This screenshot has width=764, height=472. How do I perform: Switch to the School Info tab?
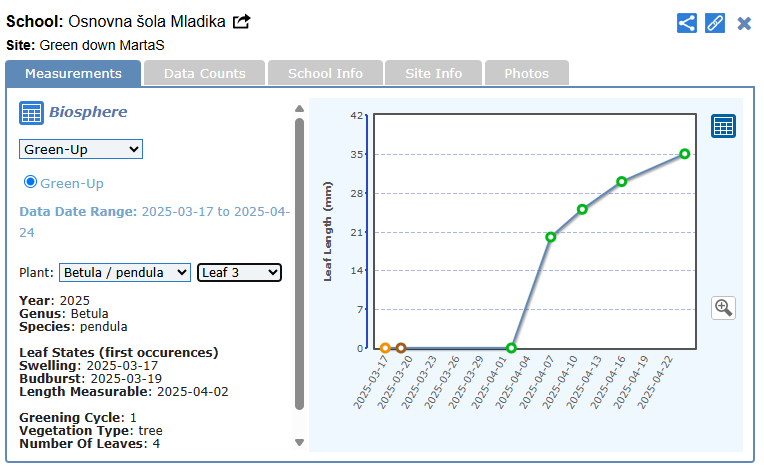(325, 73)
